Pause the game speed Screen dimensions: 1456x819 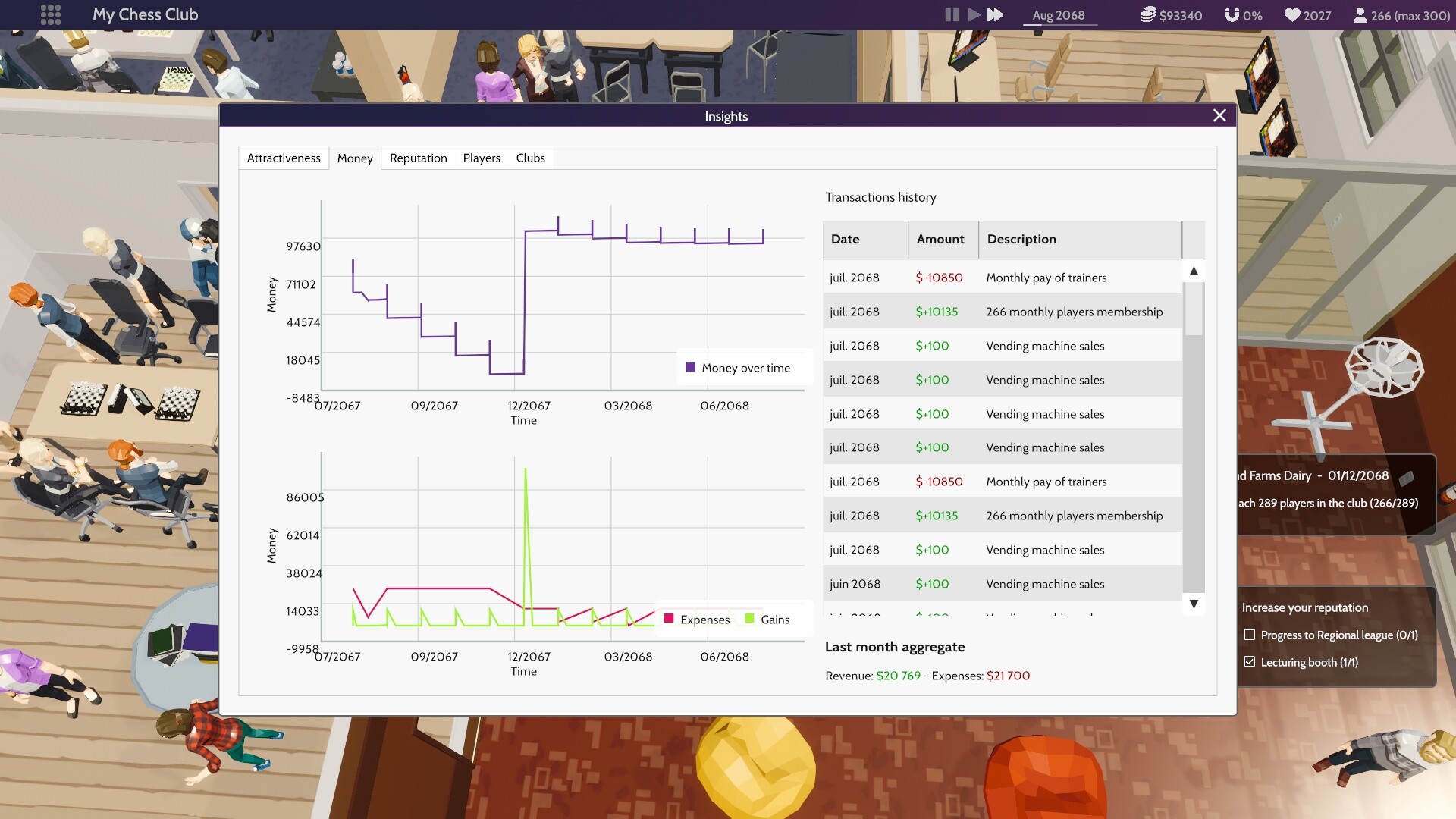coord(952,15)
